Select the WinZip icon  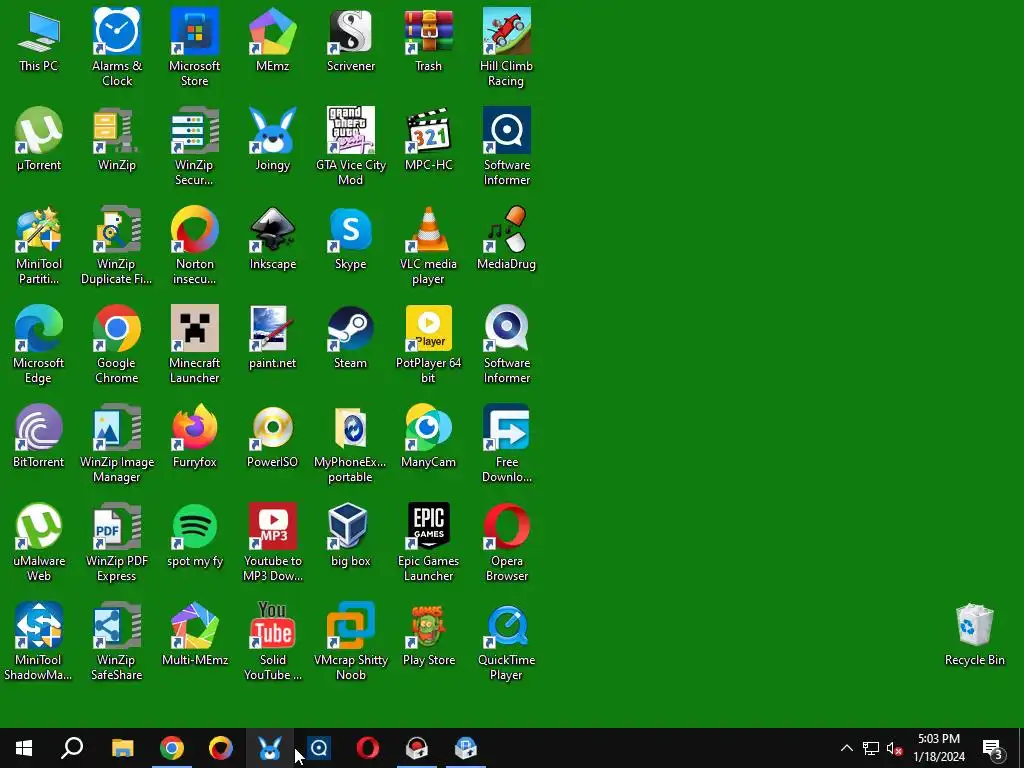coord(117,138)
